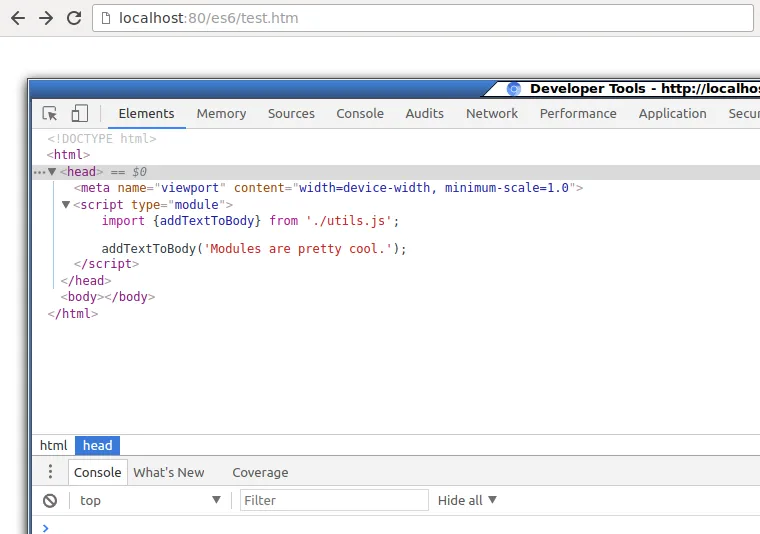The height and width of the screenshot is (534, 760).
Task: Focus the localhost:80/es6/test.htm address bar
Action: click(423, 18)
